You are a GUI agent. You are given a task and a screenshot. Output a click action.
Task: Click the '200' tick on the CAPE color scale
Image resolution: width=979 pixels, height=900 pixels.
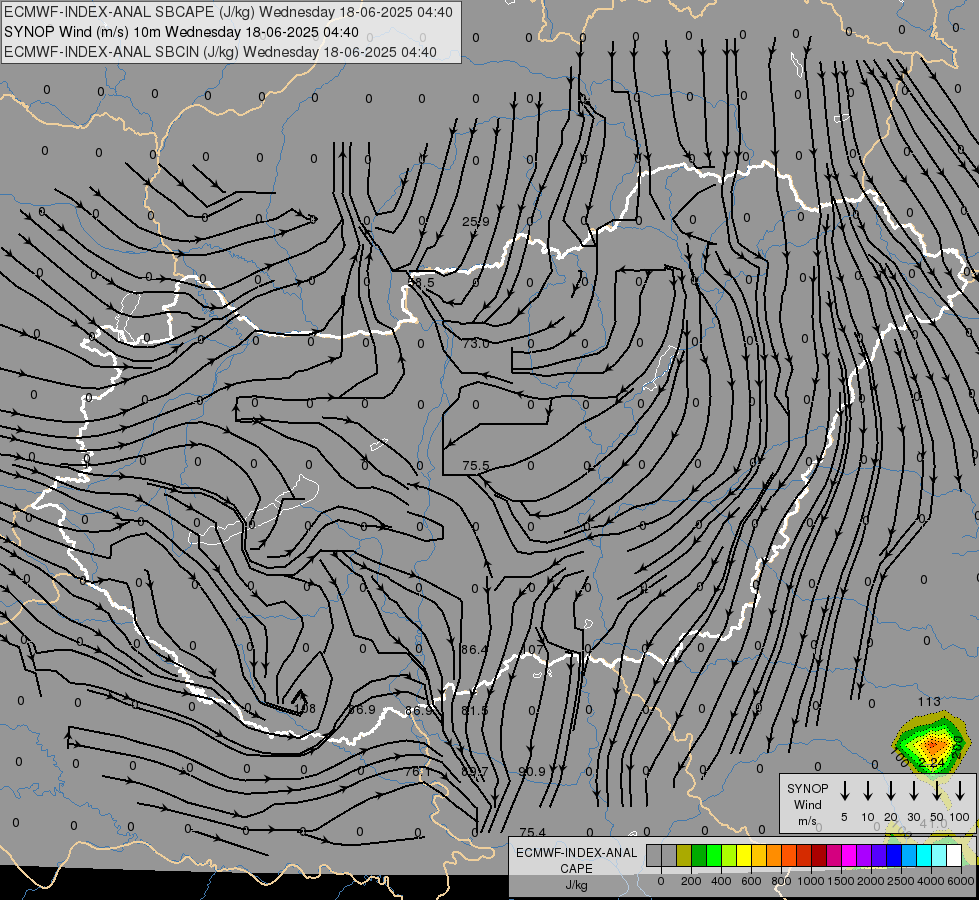(691, 881)
